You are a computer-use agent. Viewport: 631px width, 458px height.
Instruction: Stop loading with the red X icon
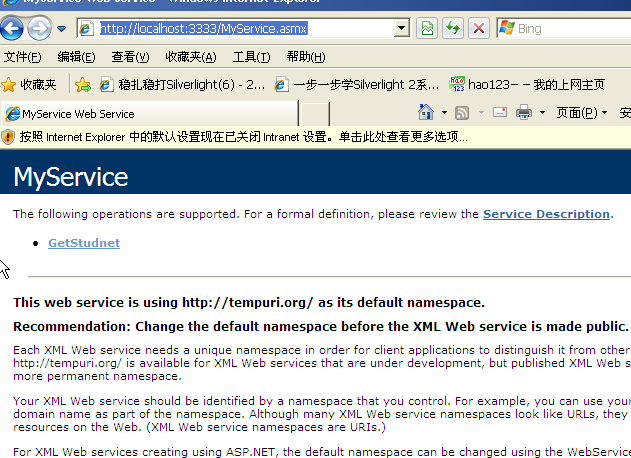pos(478,28)
